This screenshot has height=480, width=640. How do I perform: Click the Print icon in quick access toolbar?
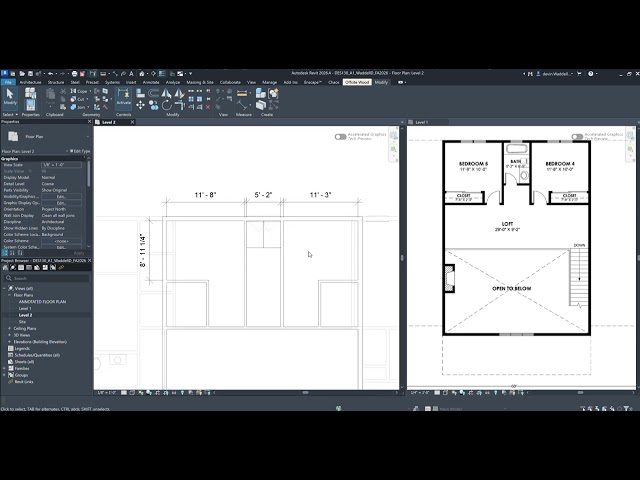(74, 74)
